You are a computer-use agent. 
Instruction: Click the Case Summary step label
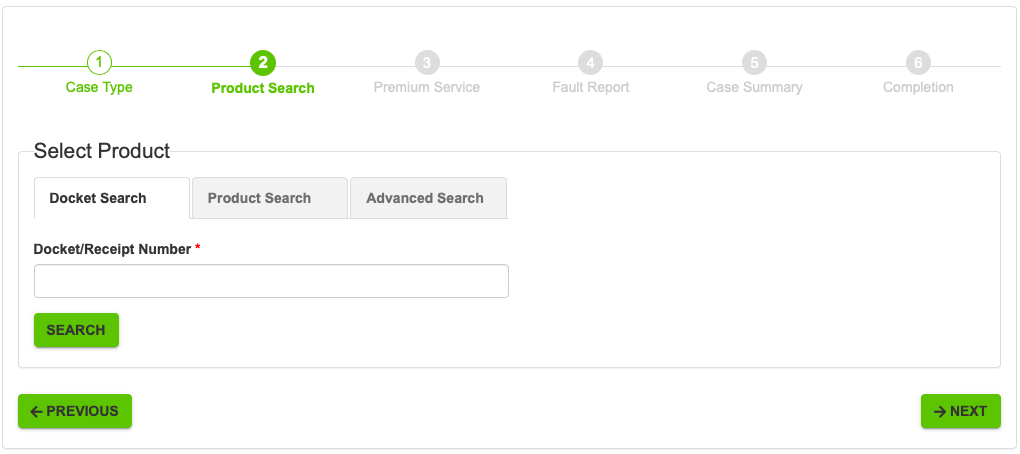755,87
